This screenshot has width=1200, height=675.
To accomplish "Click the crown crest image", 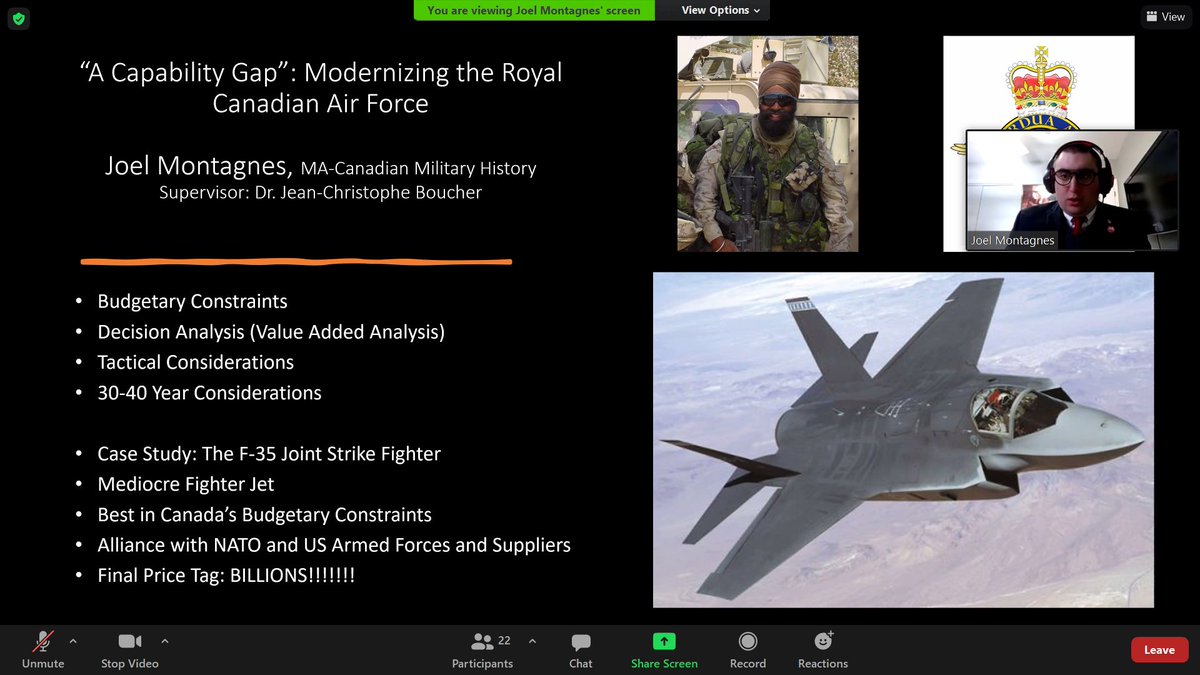I will [1038, 82].
